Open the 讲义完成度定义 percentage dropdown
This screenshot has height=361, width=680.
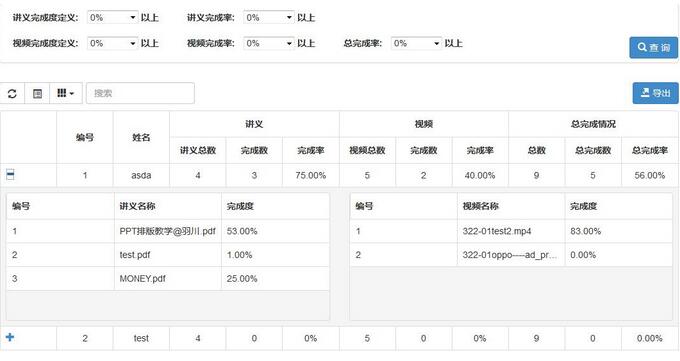point(113,18)
